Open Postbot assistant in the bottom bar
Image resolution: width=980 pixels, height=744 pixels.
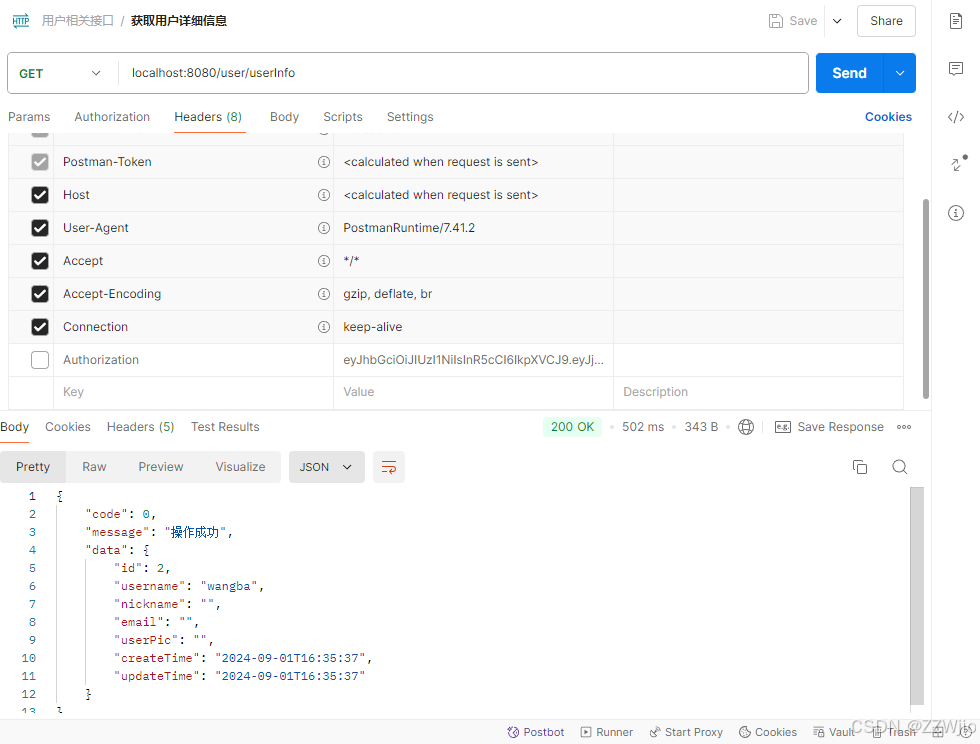536,731
